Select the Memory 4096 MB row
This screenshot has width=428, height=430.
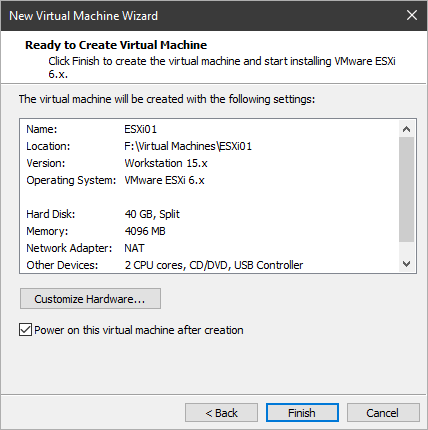click(209, 231)
